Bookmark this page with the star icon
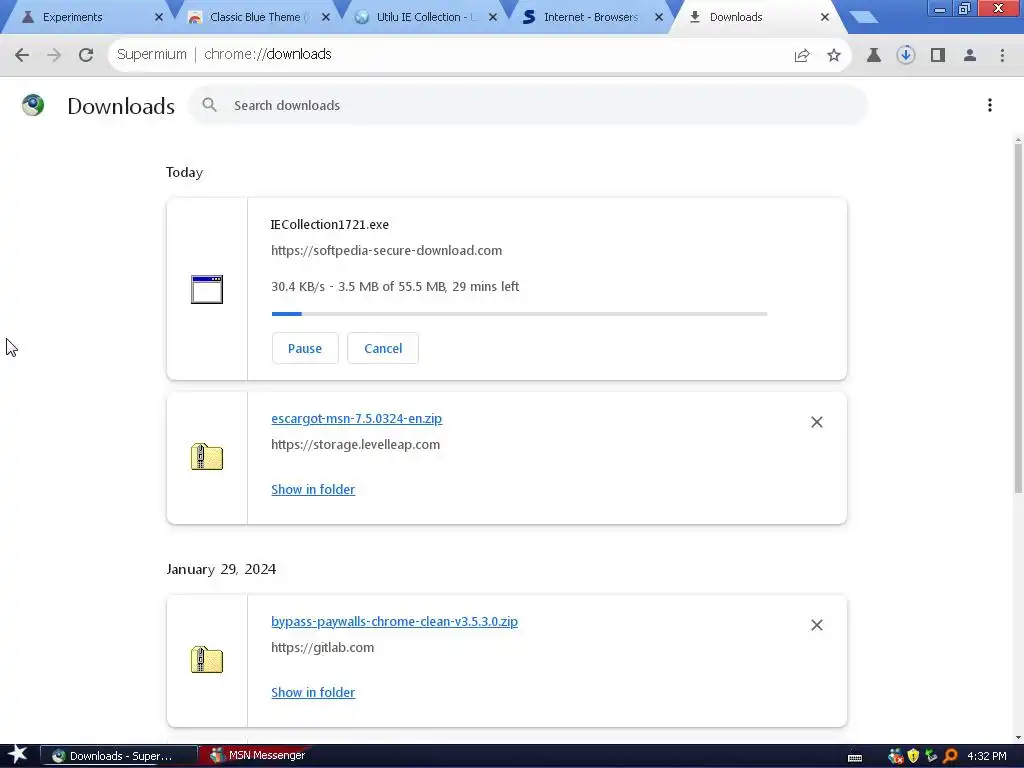This screenshot has width=1024, height=768. click(834, 56)
